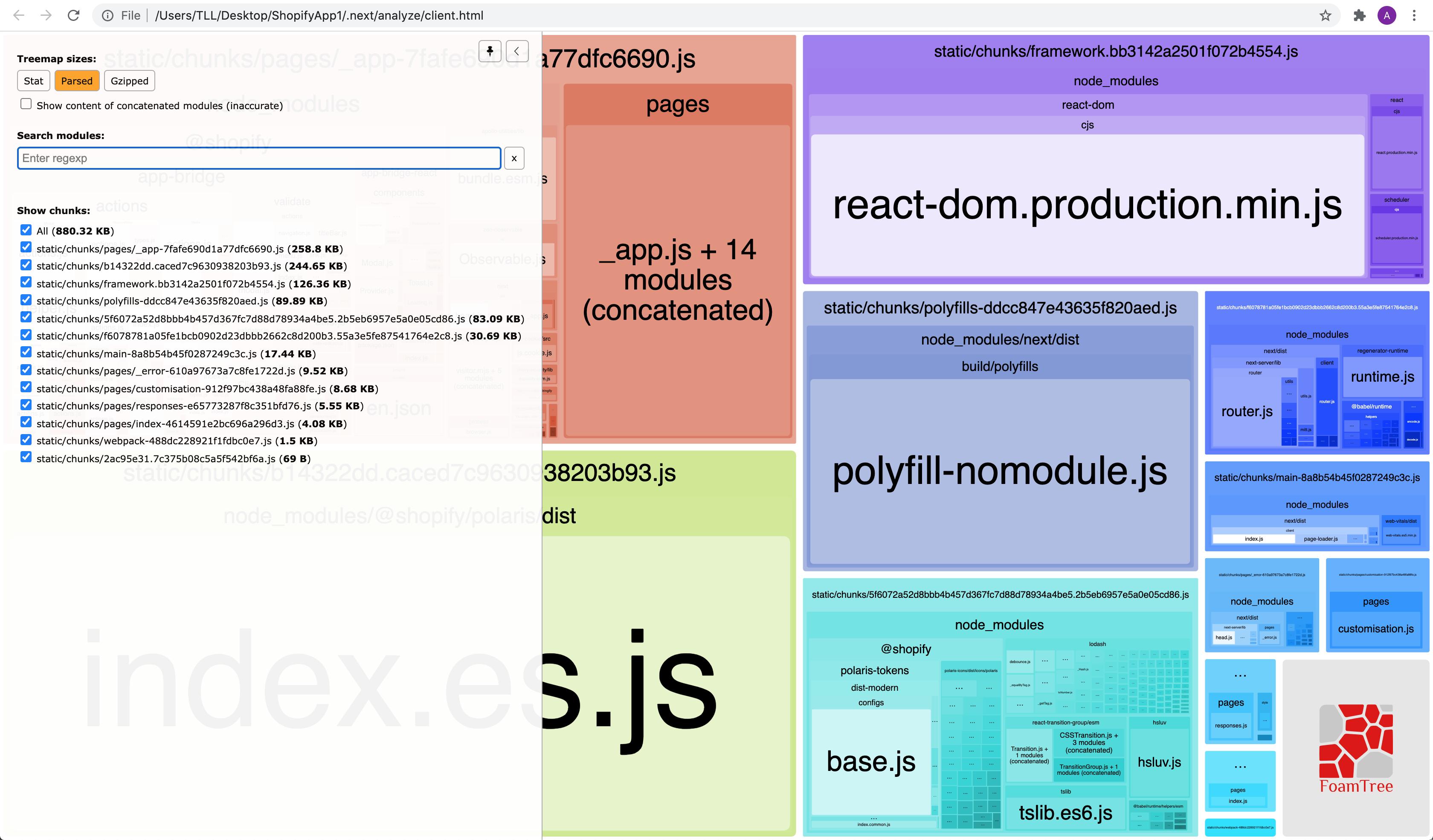Screen dimensions: 1433x840
Task: Open the browser extensions puzzle icon
Action: coord(1359,15)
